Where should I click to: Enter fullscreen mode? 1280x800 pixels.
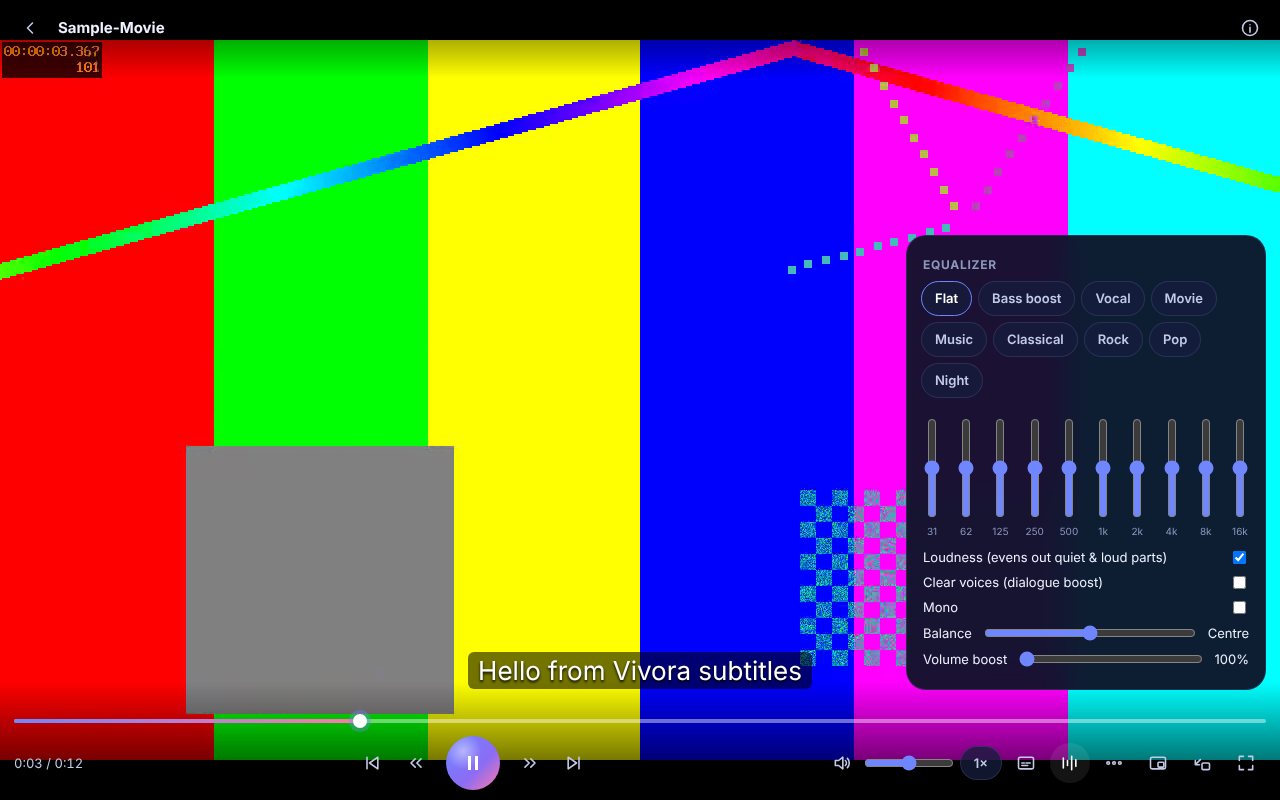[x=1246, y=763]
